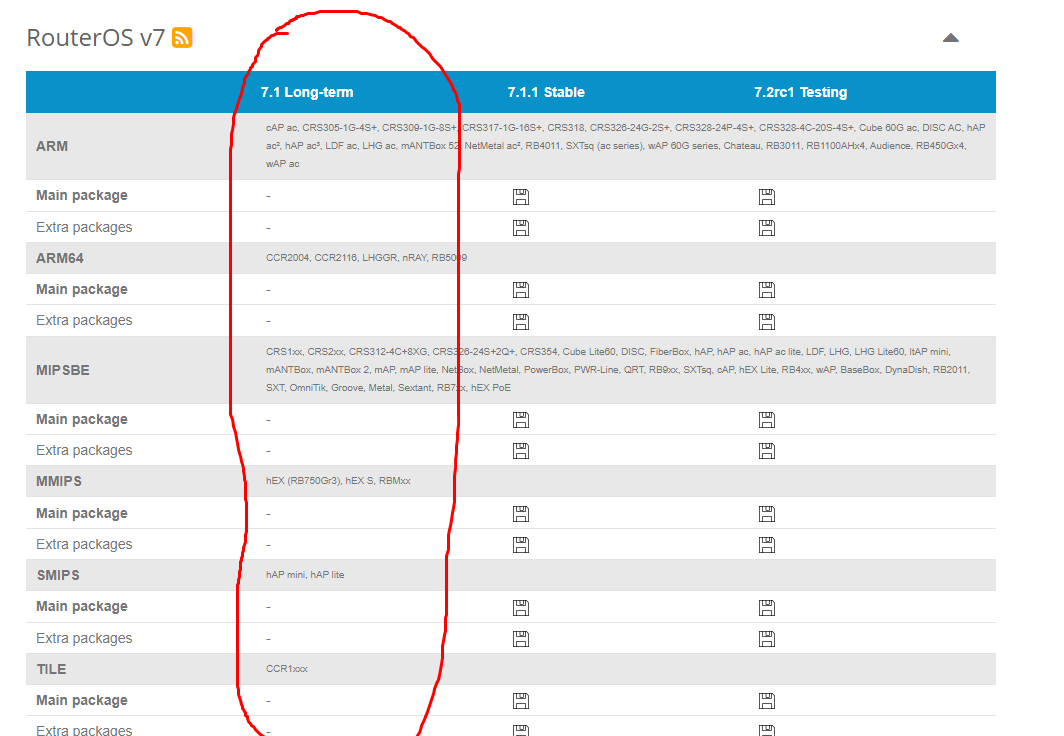Image resolution: width=1064 pixels, height=736 pixels.
Task: Click the MIPSBE device list starting 'CRS1xx'
Action: click(618, 370)
